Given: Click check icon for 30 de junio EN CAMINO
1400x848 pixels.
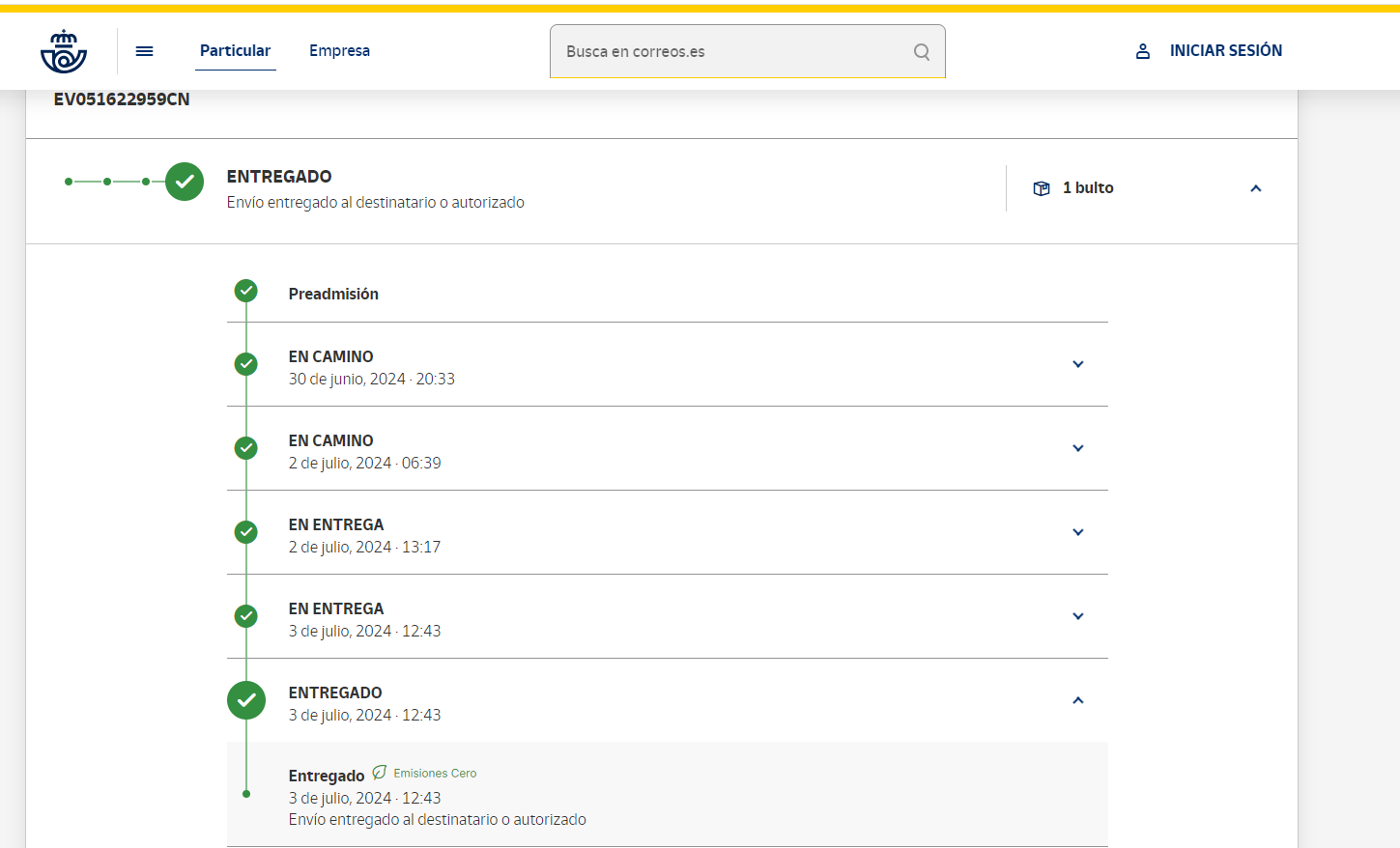Looking at the screenshot, I should click(246, 364).
